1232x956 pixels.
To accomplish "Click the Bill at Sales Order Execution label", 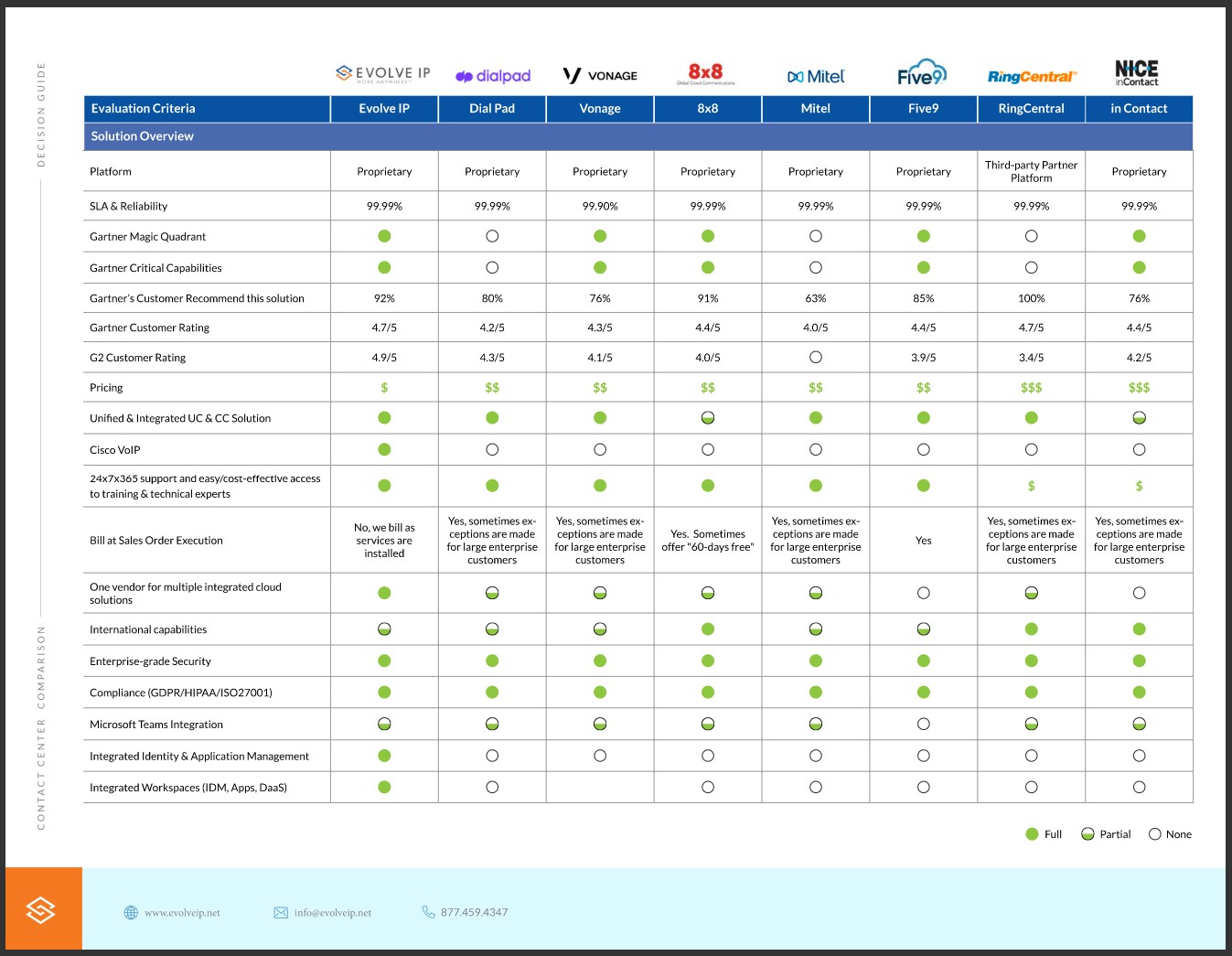I will pyautogui.click(x=156, y=541).
